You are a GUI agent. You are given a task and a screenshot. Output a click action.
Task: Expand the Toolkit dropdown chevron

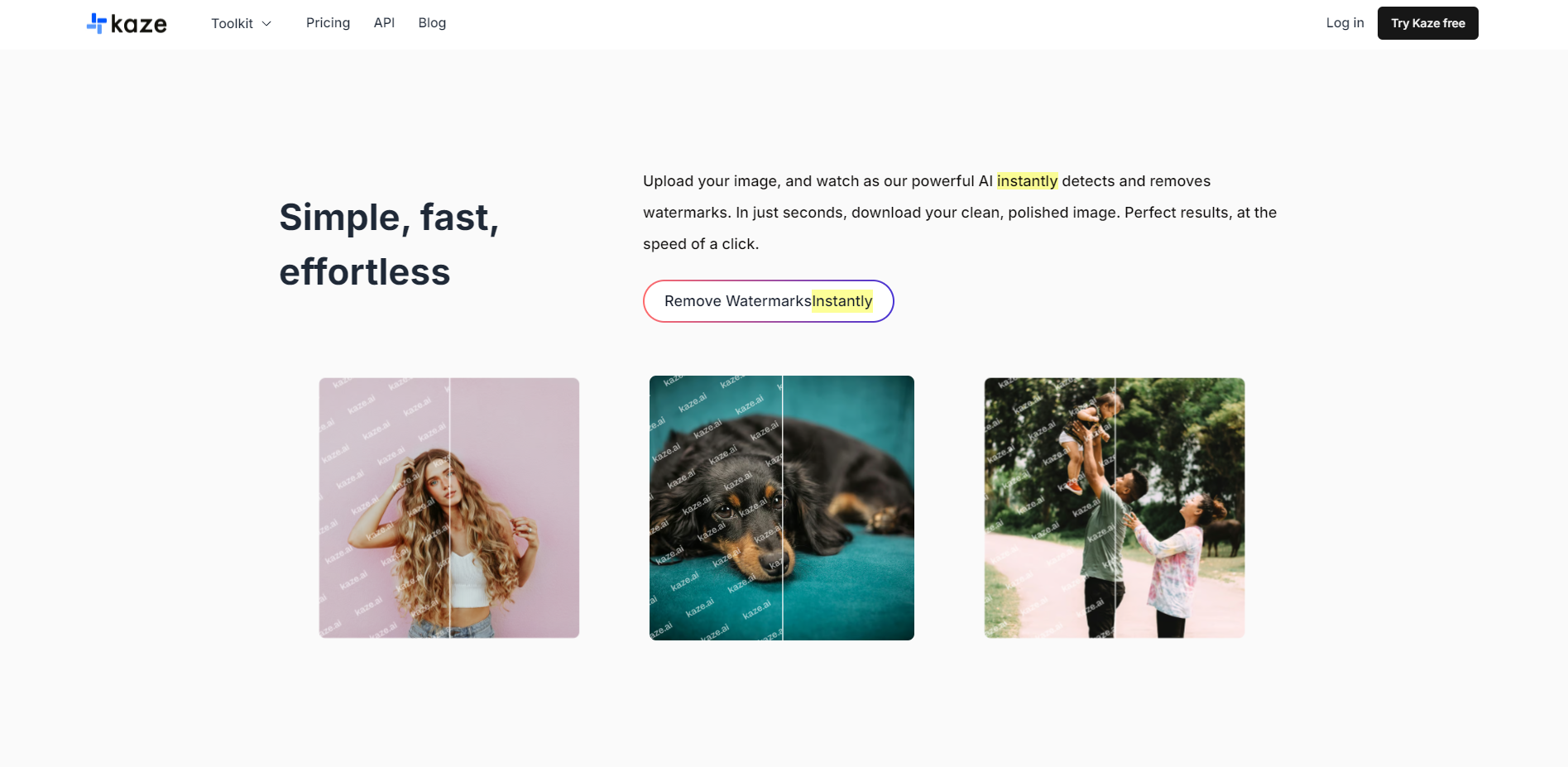click(x=266, y=24)
